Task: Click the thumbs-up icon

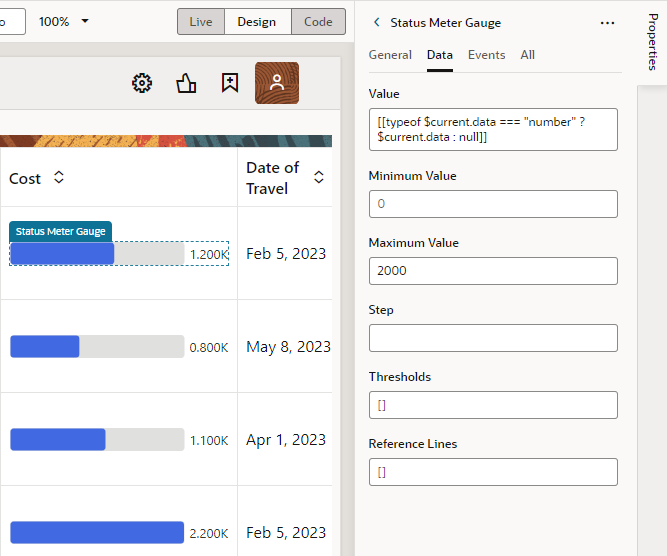Action: pyautogui.click(x=186, y=83)
